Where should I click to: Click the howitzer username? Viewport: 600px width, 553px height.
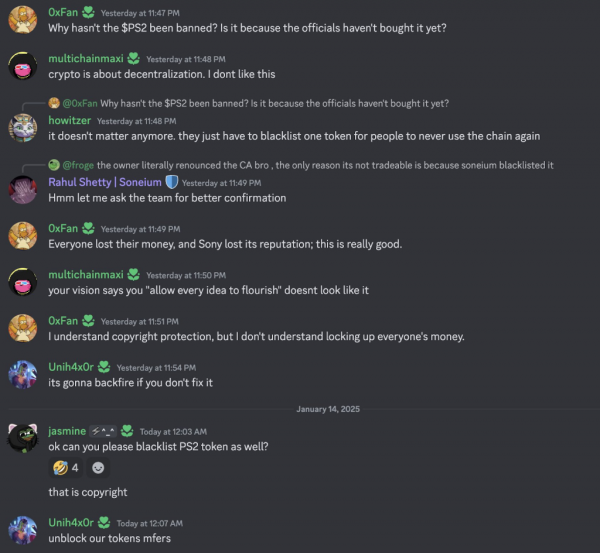pos(68,120)
